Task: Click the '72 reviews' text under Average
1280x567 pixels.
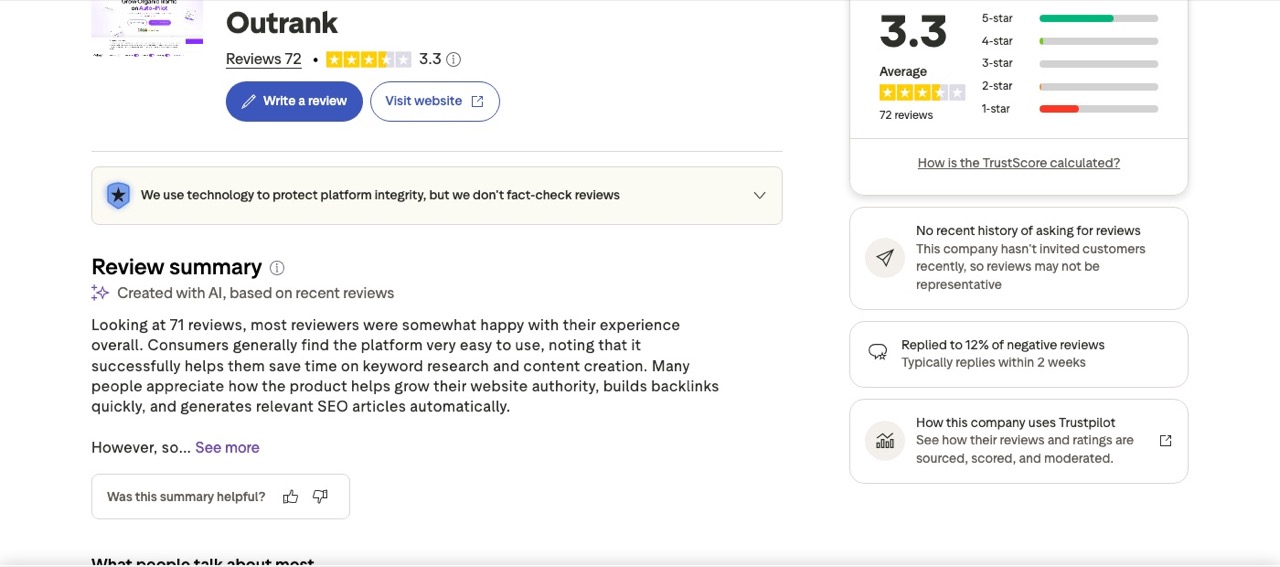Action: [906, 115]
